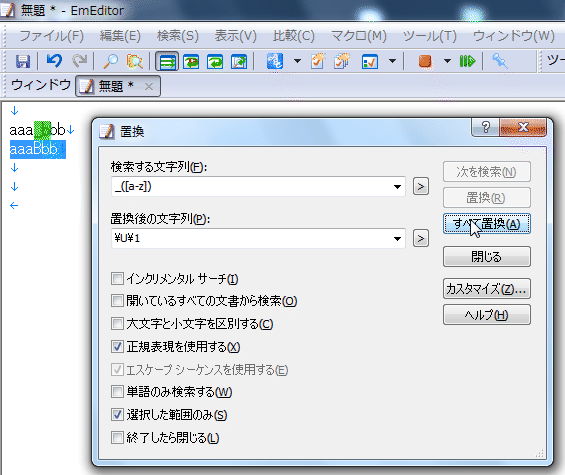Click the ヘルプ(H) button
Screen dimensions: 565x475
coord(486,315)
